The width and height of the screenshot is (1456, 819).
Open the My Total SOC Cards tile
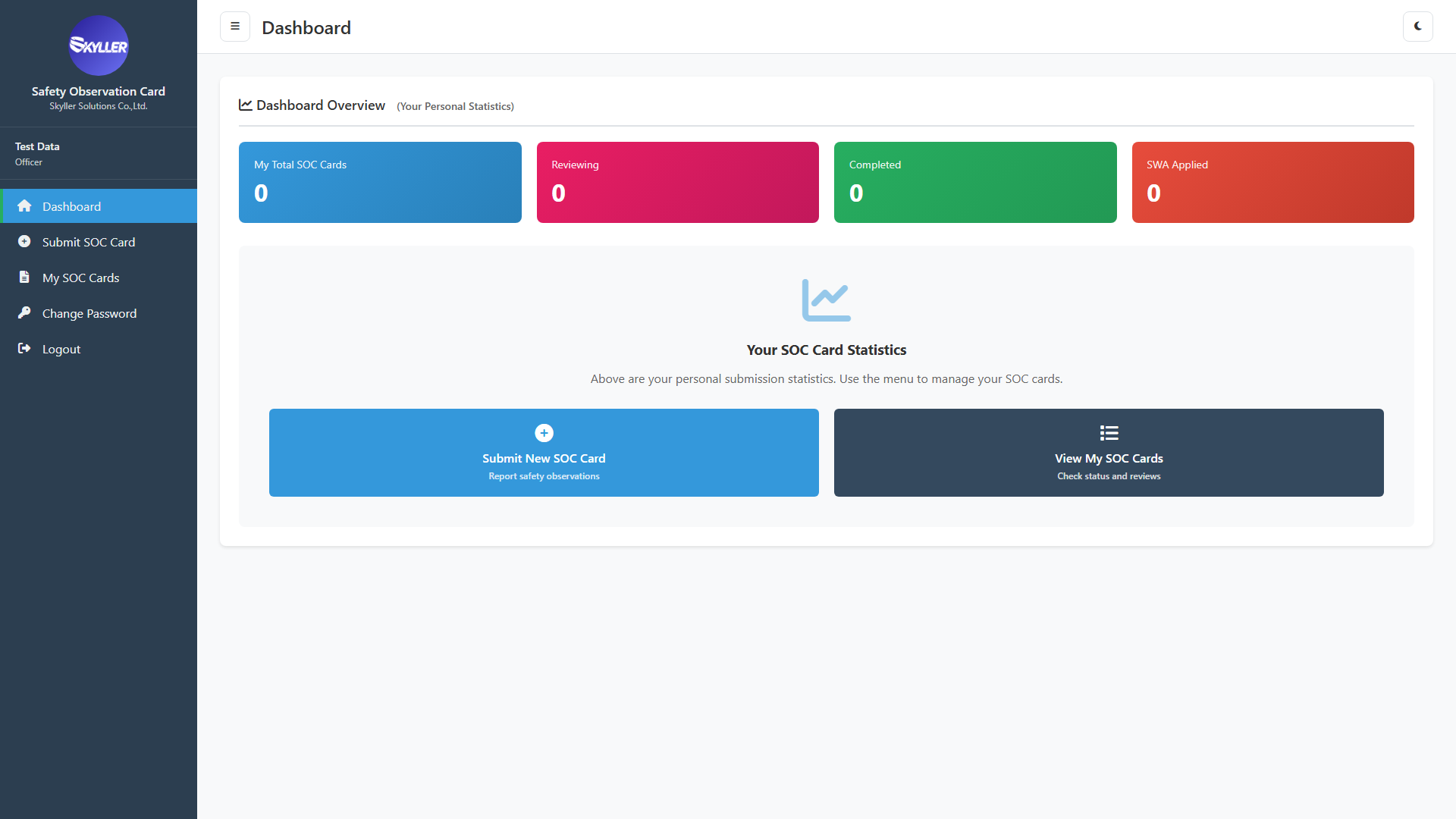pos(380,182)
